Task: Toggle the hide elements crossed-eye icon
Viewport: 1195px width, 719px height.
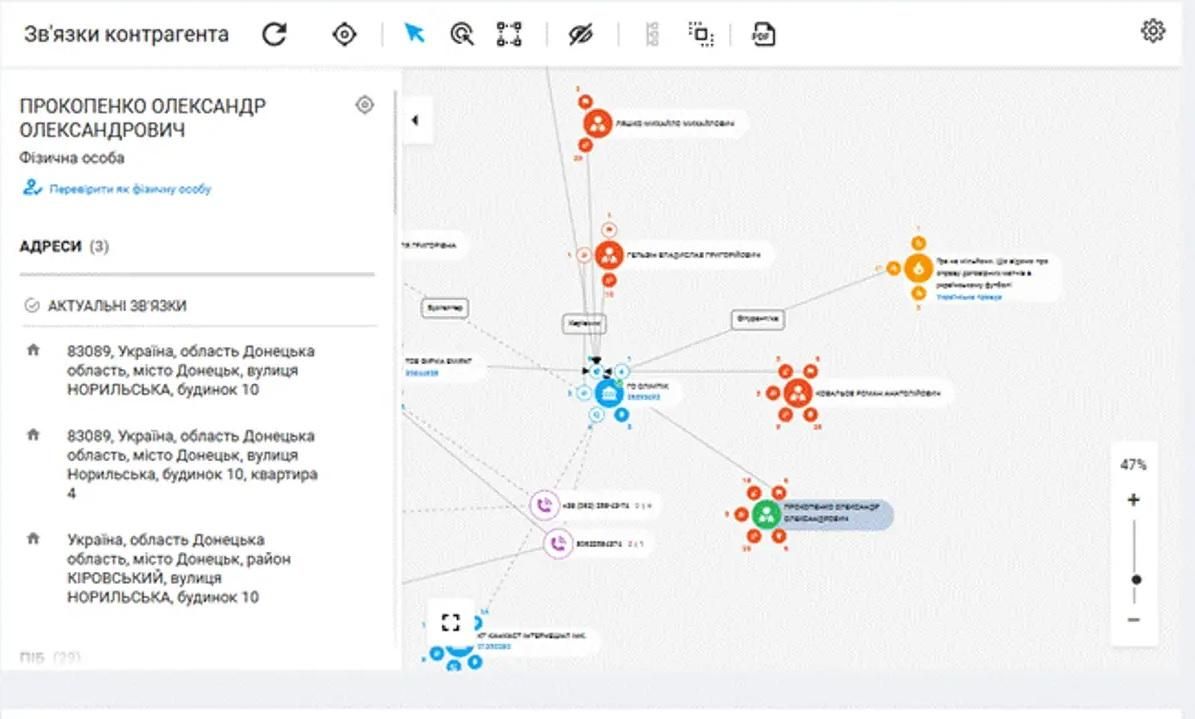Action: coord(581,34)
